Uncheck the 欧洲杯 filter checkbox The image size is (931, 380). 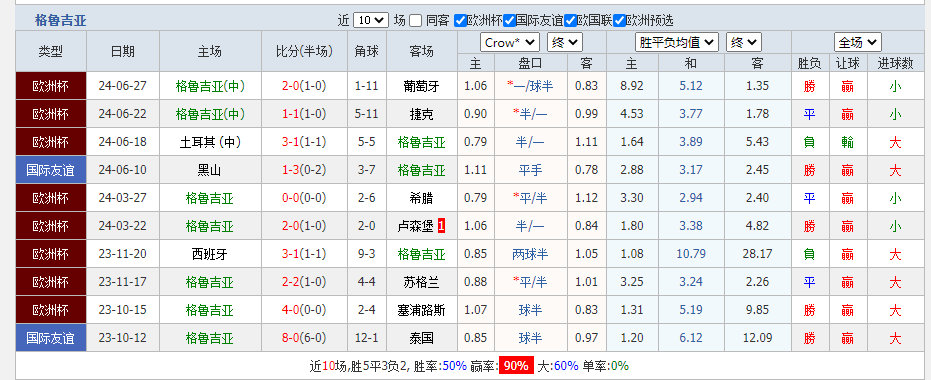tap(460, 21)
